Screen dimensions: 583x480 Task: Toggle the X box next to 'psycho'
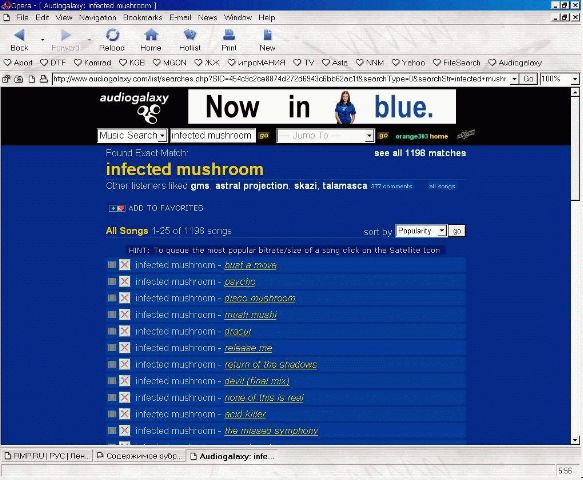click(125, 281)
